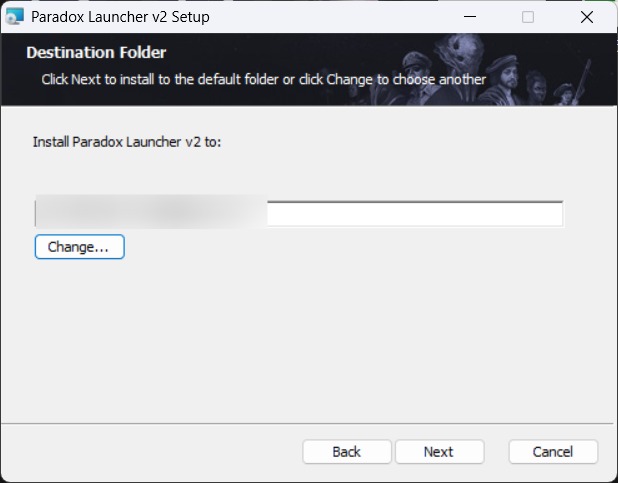Click the Change... button
This screenshot has height=483, width=618.
pyautogui.click(x=80, y=247)
